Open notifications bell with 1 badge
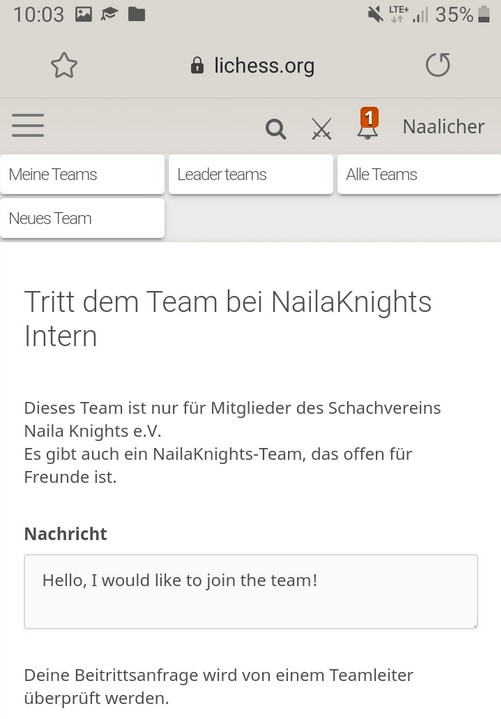This screenshot has height=719, width=501. tap(368, 123)
